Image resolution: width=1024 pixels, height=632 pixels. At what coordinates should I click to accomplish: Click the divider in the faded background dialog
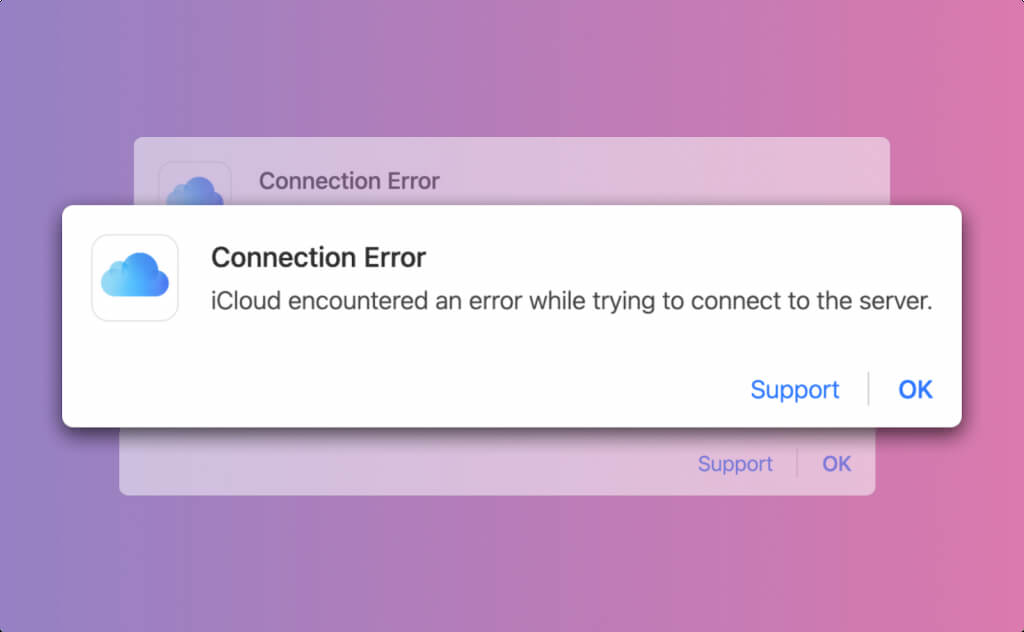pos(797,464)
